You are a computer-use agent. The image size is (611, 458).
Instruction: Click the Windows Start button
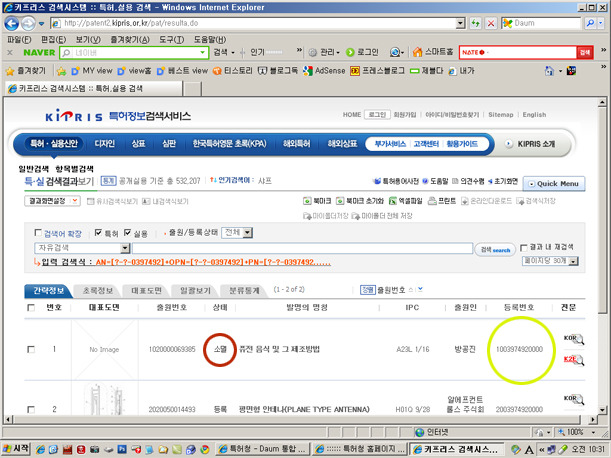[x=16, y=449]
